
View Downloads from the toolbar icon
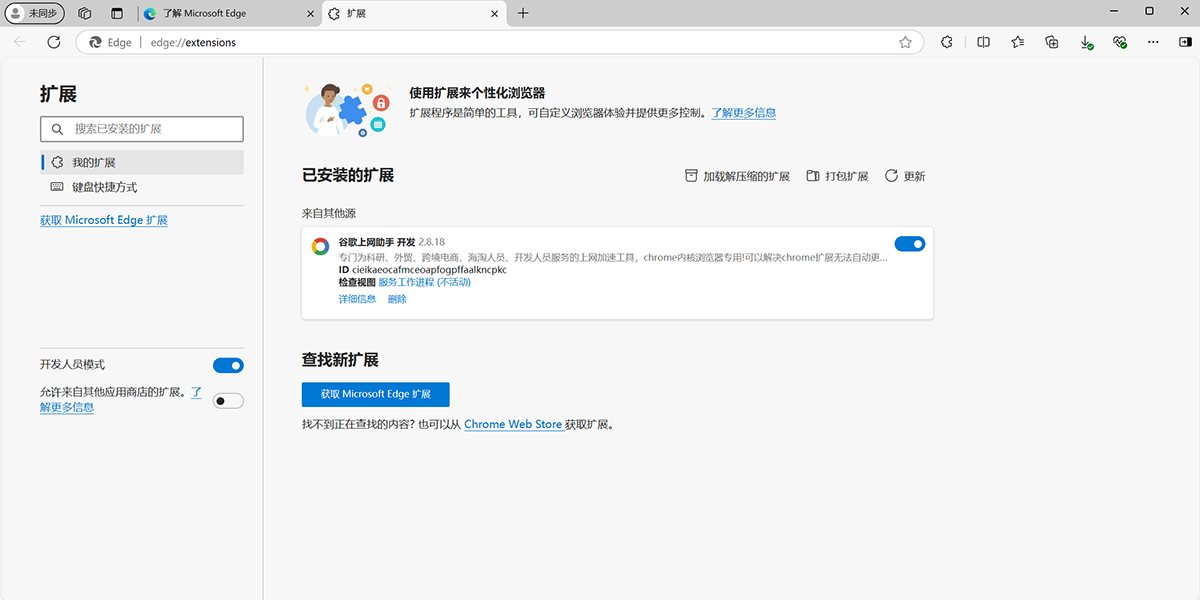pyautogui.click(x=1086, y=42)
